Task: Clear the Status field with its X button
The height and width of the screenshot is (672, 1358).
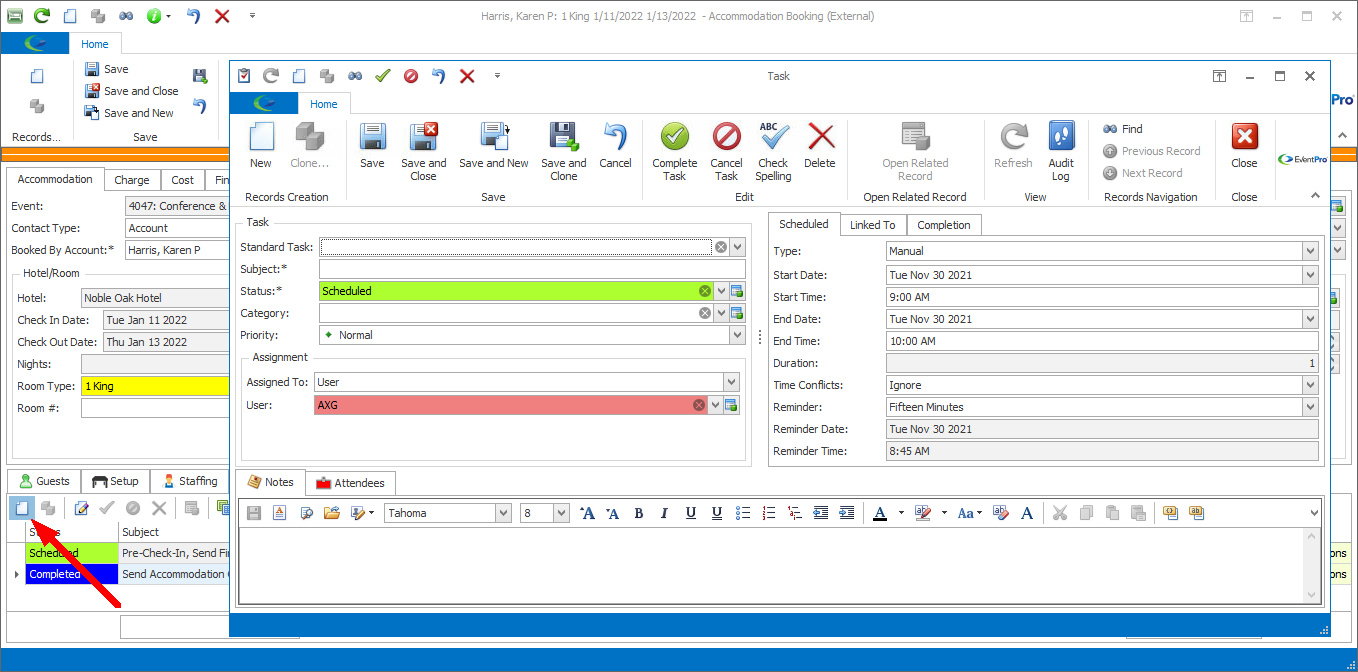Action: pyautogui.click(x=704, y=291)
